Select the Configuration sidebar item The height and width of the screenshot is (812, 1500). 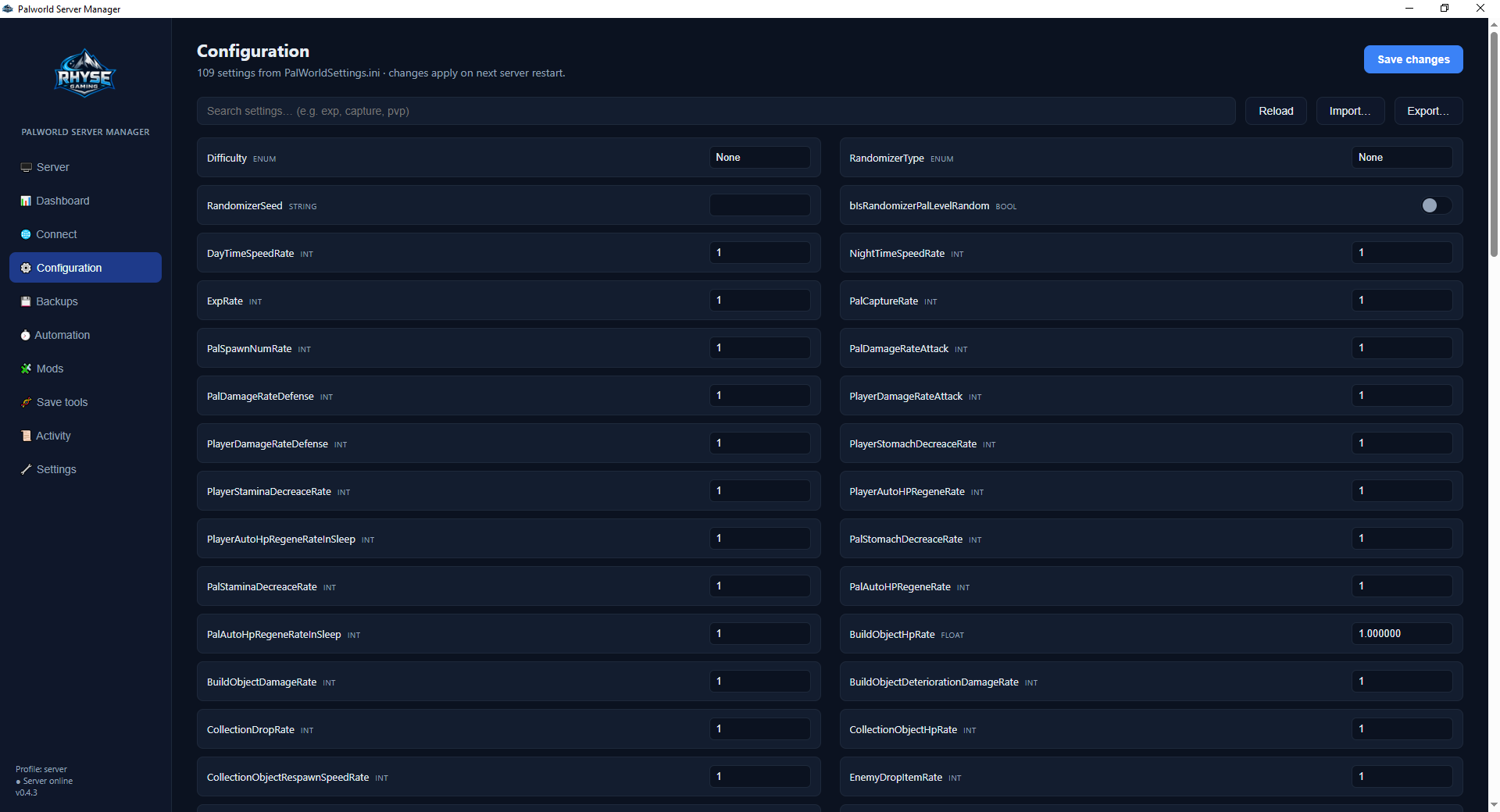[85, 268]
